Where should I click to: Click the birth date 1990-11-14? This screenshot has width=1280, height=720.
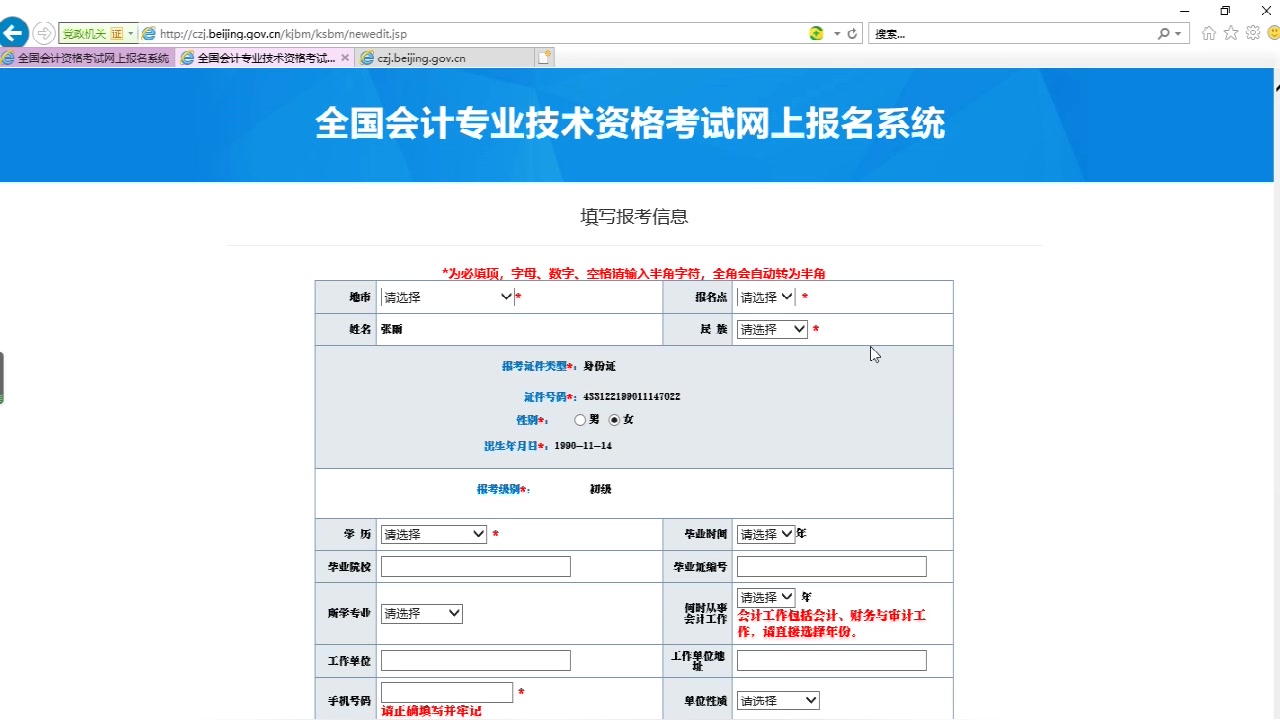tap(583, 446)
